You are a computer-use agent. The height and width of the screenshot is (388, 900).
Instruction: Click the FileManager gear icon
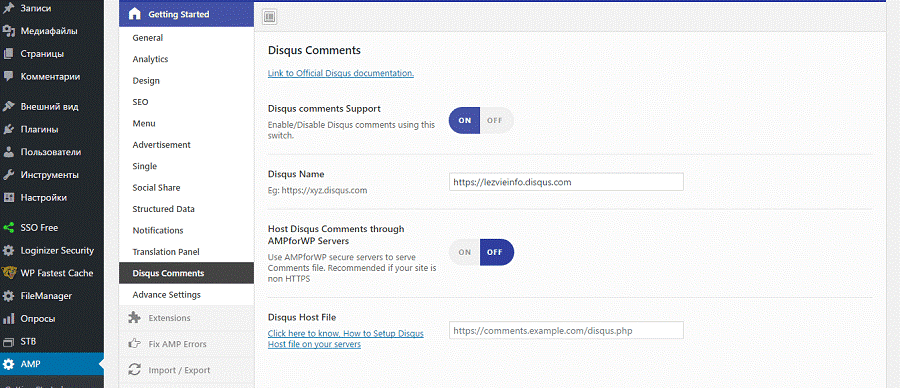point(9,296)
